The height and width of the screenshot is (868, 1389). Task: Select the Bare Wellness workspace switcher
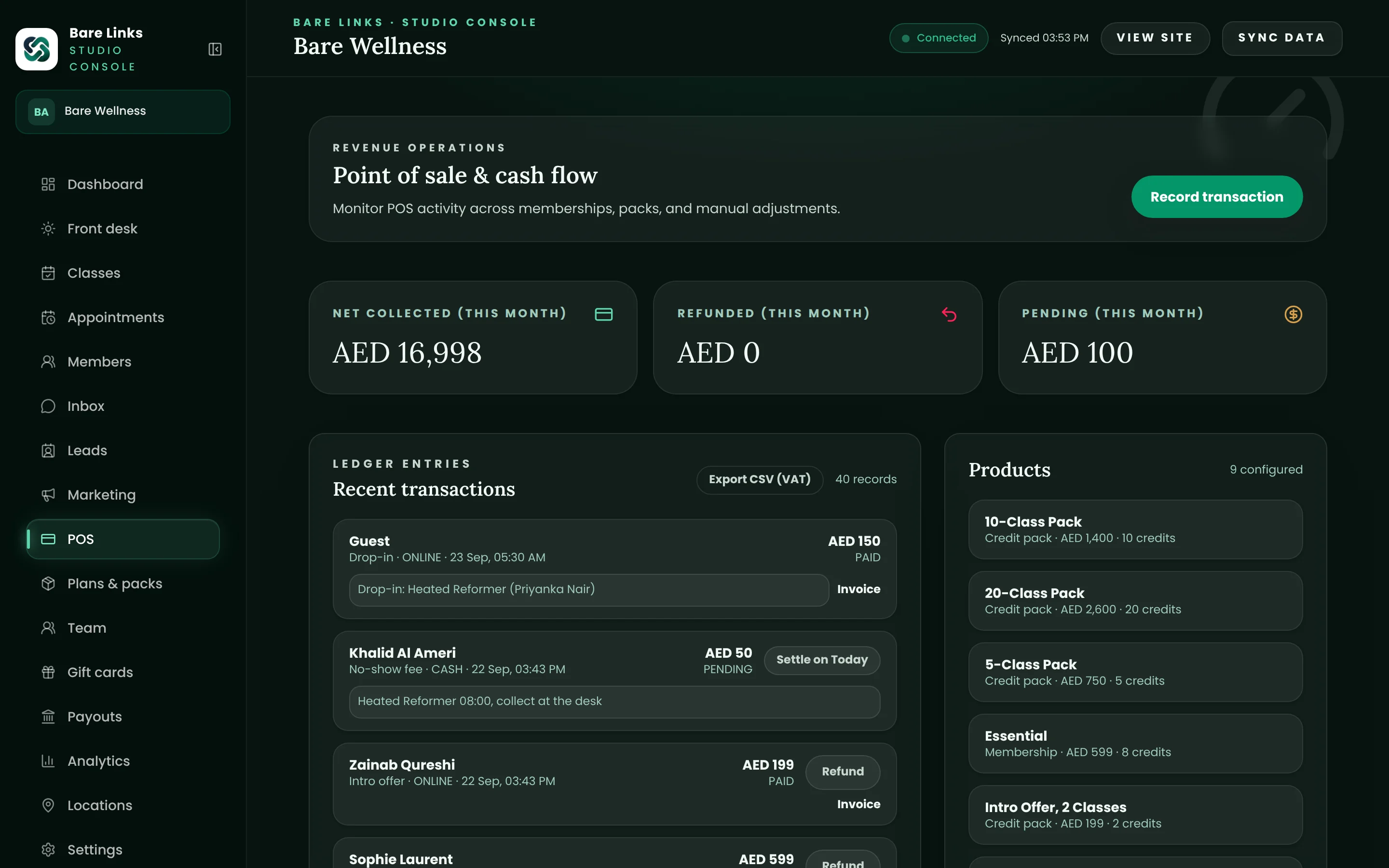coord(123,112)
